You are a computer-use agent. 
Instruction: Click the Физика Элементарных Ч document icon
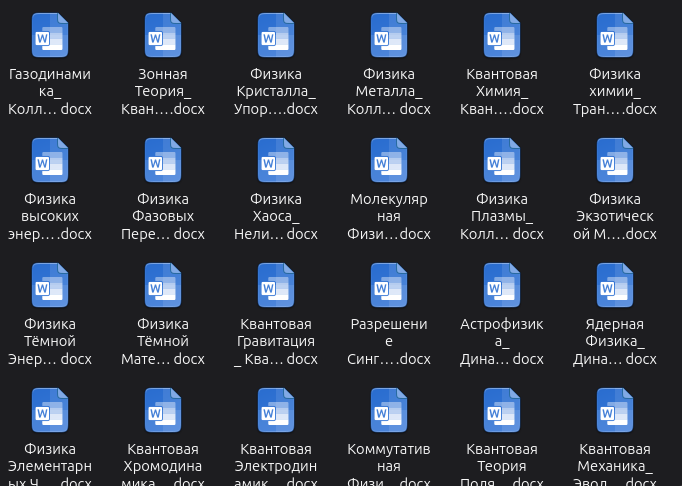pyautogui.click(x=50, y=410)
